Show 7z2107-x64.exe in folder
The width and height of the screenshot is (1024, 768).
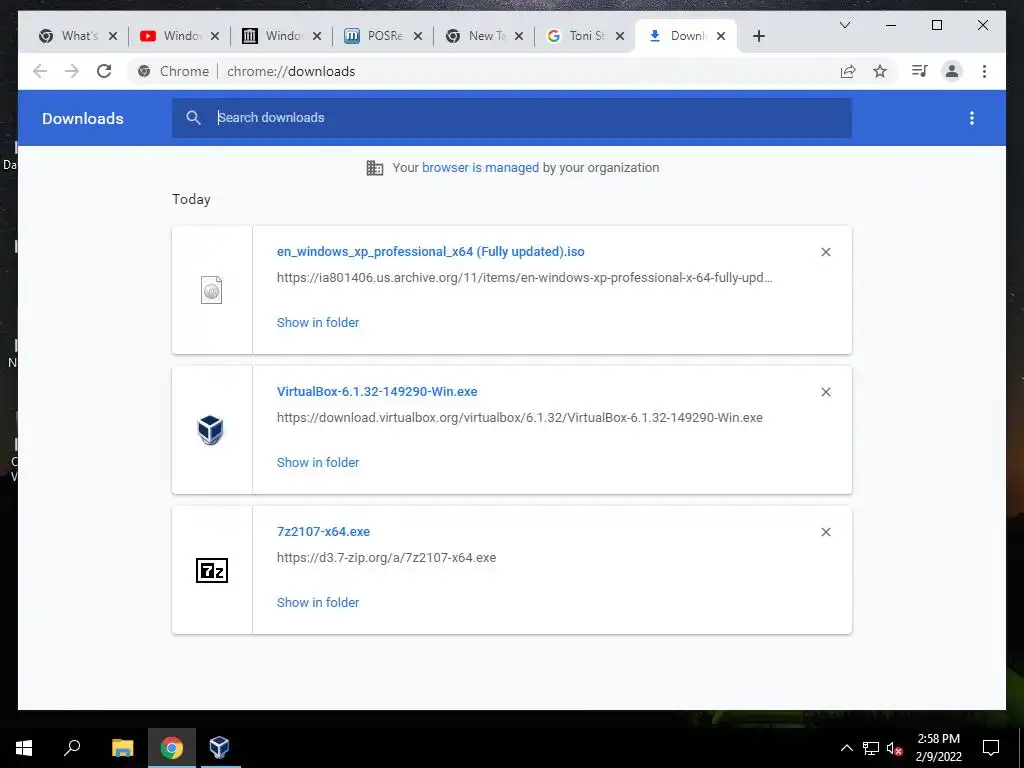click(318, 603)
